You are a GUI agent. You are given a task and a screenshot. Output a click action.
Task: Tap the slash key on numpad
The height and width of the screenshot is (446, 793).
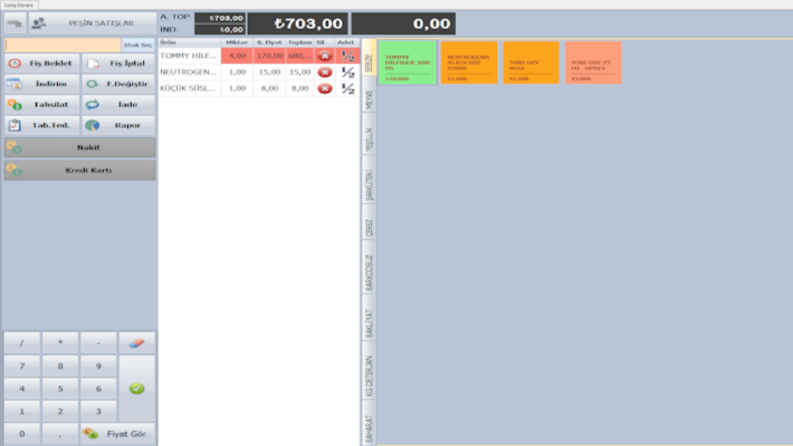22,343
